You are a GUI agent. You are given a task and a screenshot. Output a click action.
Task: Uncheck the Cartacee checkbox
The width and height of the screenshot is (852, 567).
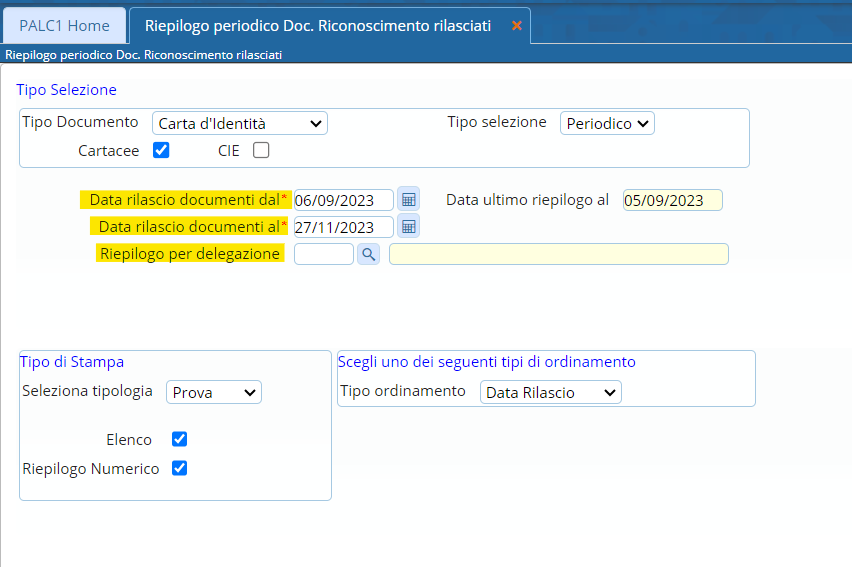coord(161,150)
